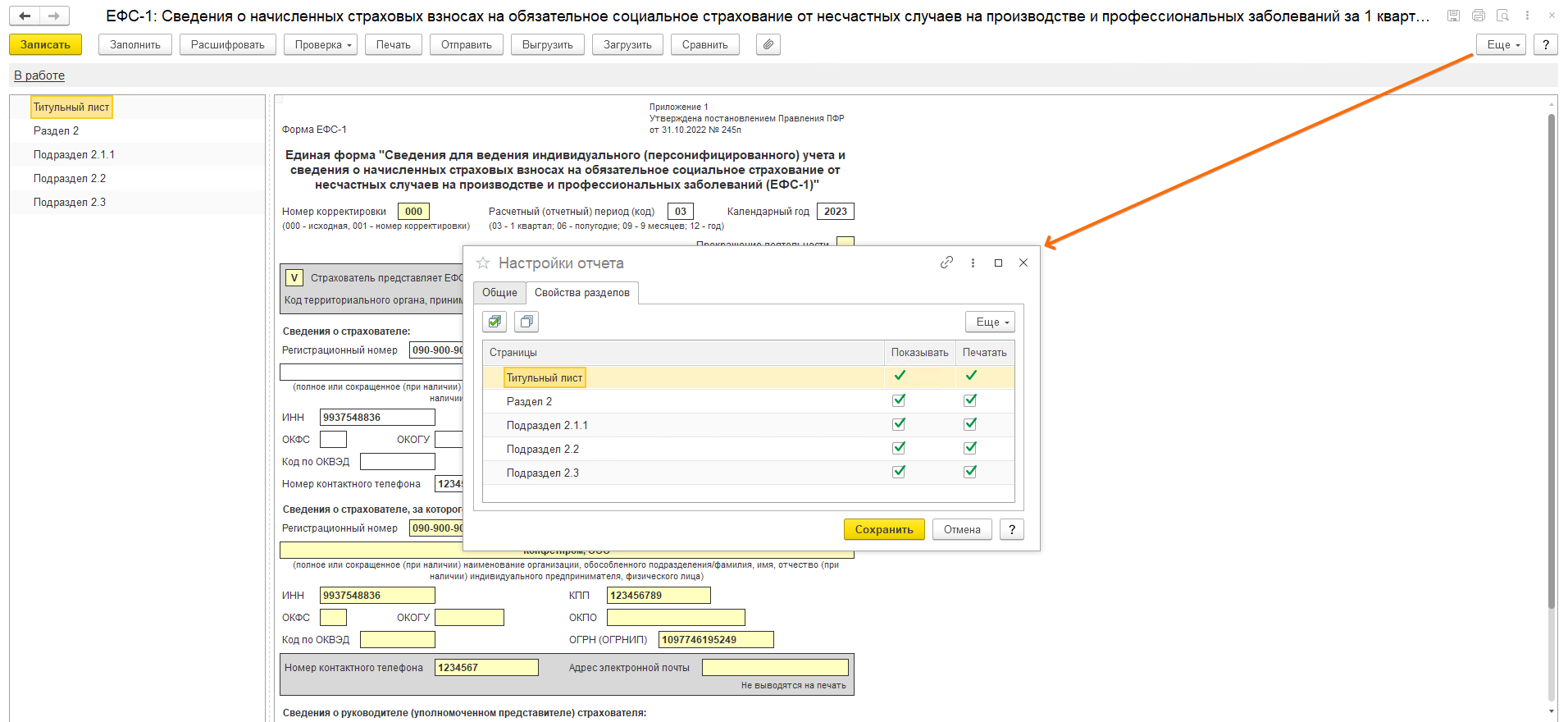Expand the Еще menu in the settings dialog
Screen dimensions: 1568x722
coord(990,322)
